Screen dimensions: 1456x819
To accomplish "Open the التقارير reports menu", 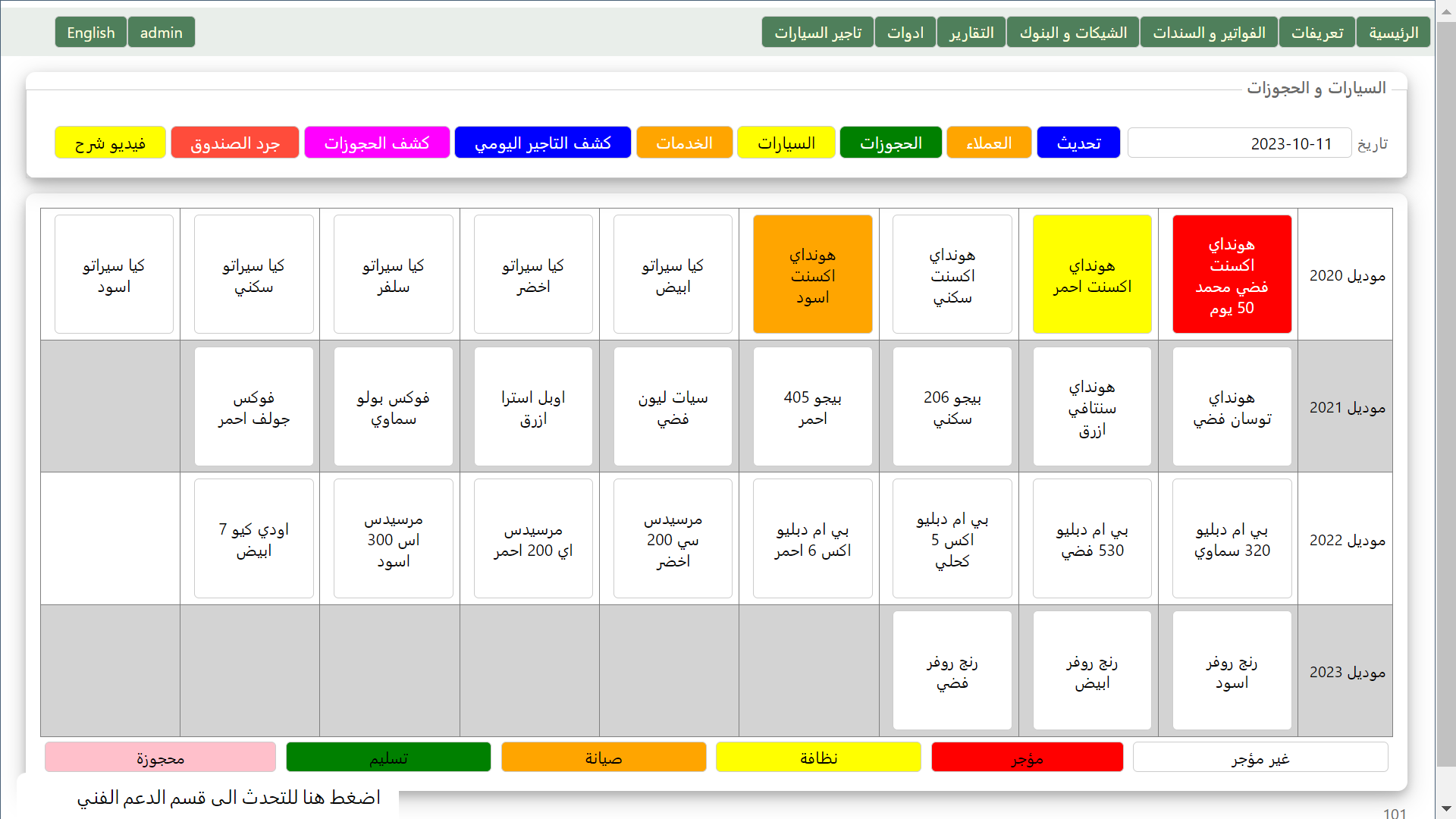I will pos(971,33).
